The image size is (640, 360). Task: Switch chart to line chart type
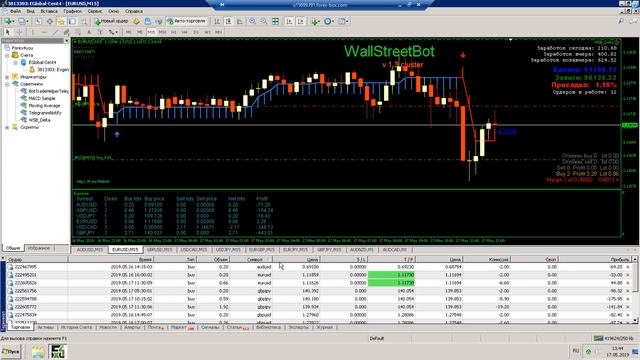click(x=240, y=21)
